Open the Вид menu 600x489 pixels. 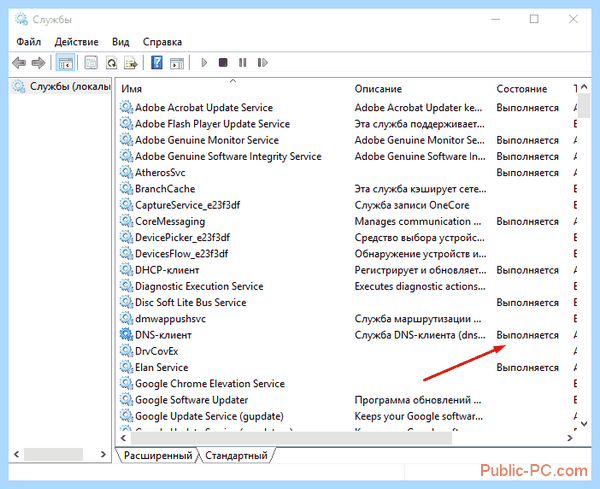121,42
